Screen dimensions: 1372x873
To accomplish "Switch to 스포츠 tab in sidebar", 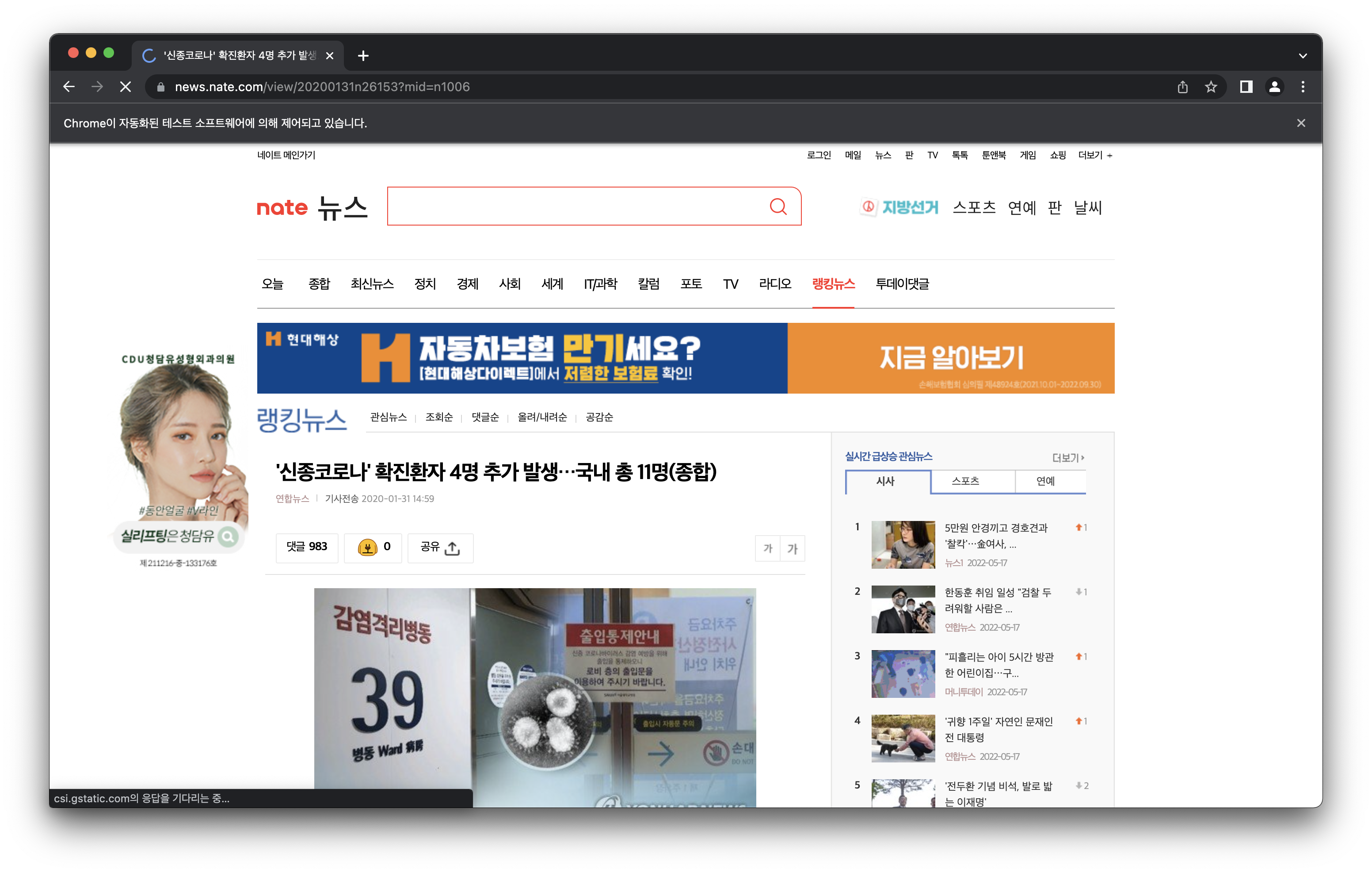I will tap(972, 481).
